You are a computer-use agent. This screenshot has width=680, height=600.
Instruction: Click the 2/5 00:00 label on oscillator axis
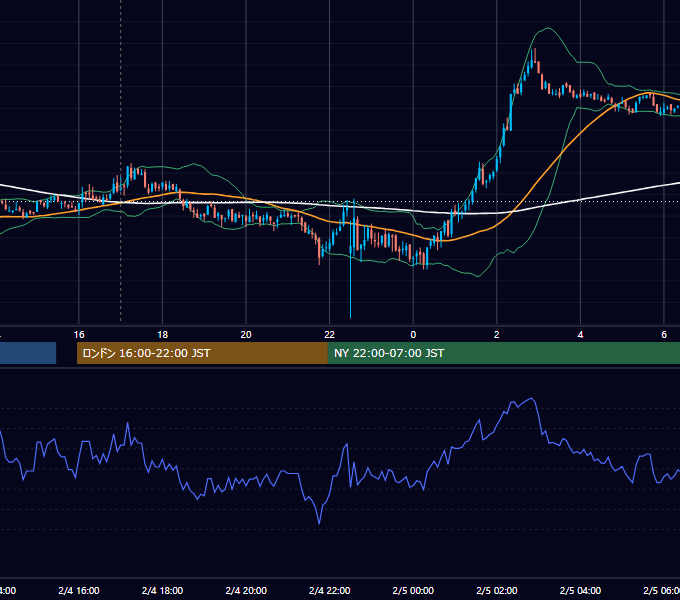tap(413, 590)
